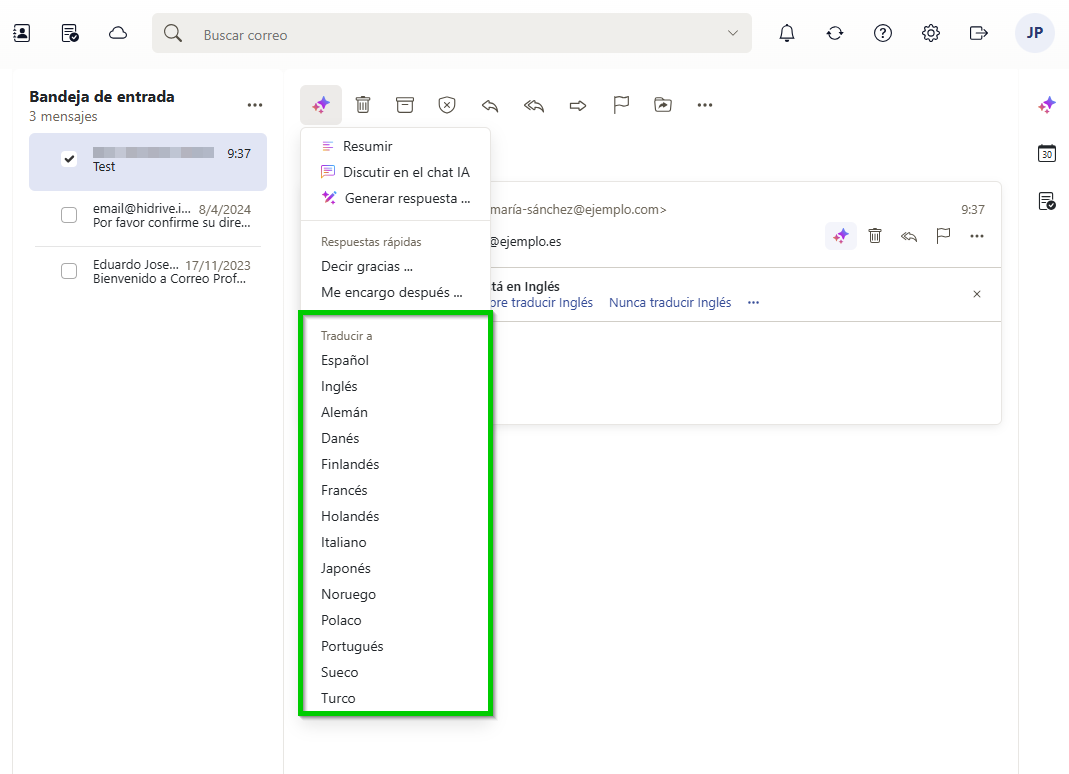The width and height of the screenshot is (1069, 774).
Task: Select the email from email@hidrive.i...
Action: click(x=68, y=214)
